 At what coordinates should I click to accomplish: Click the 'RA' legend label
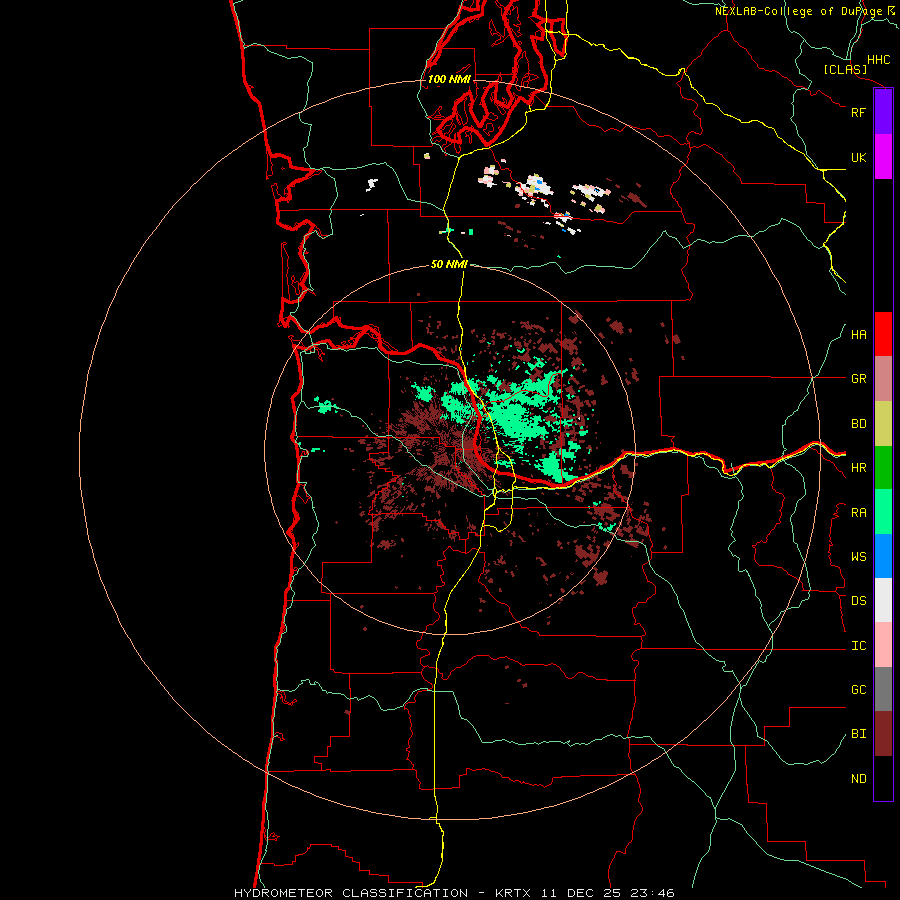coord(858,513)
